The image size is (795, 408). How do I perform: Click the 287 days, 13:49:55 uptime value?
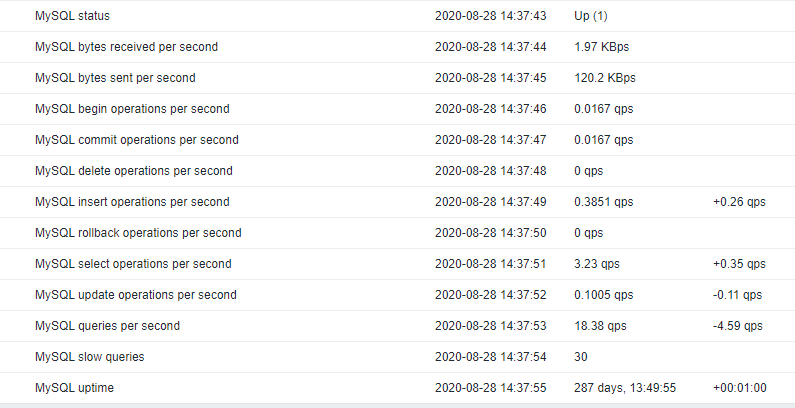coord(624,388)
